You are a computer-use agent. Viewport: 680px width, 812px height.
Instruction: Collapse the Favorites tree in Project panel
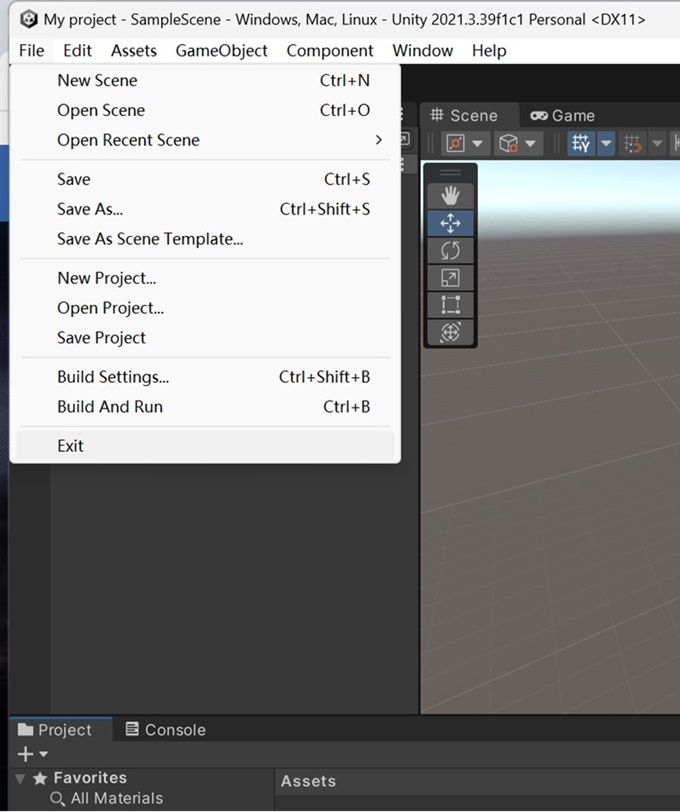point(20,778)
